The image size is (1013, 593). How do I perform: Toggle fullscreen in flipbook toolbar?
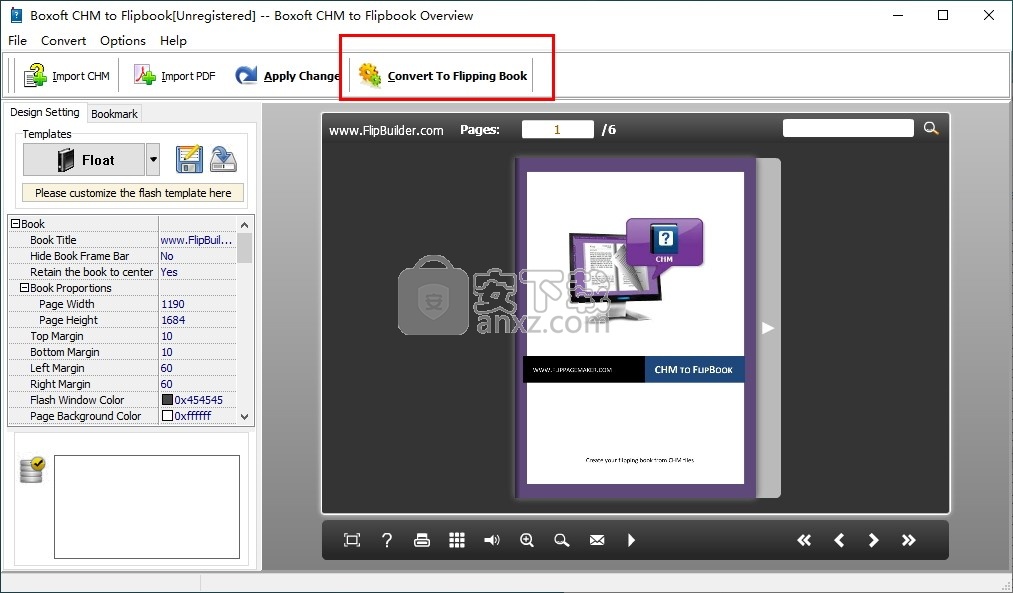coord(352,540)
